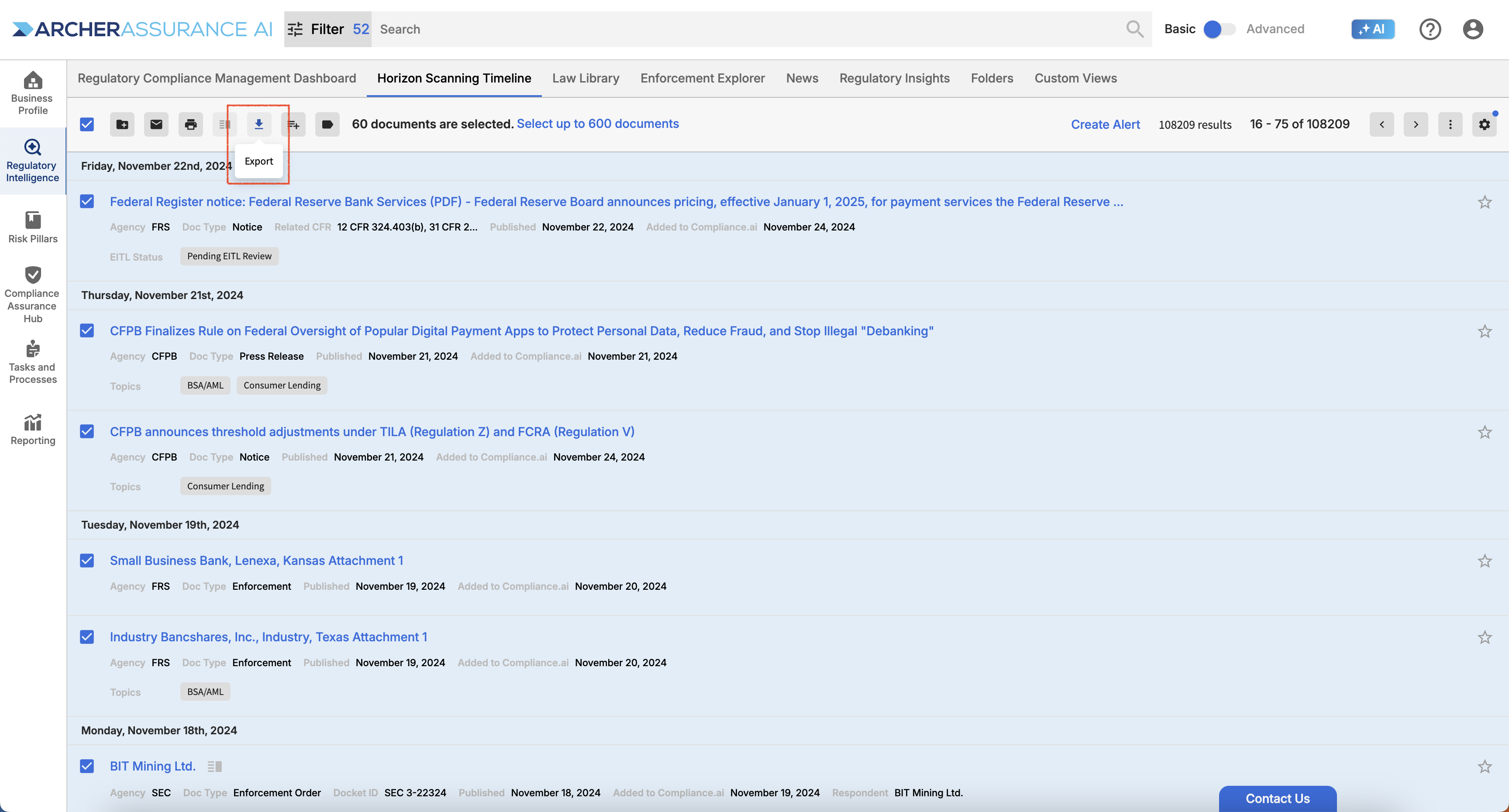Open Regulatory Intelligence in the sidebar
Viewport: 1509px width, 812px height.
[x=33, y=161]
